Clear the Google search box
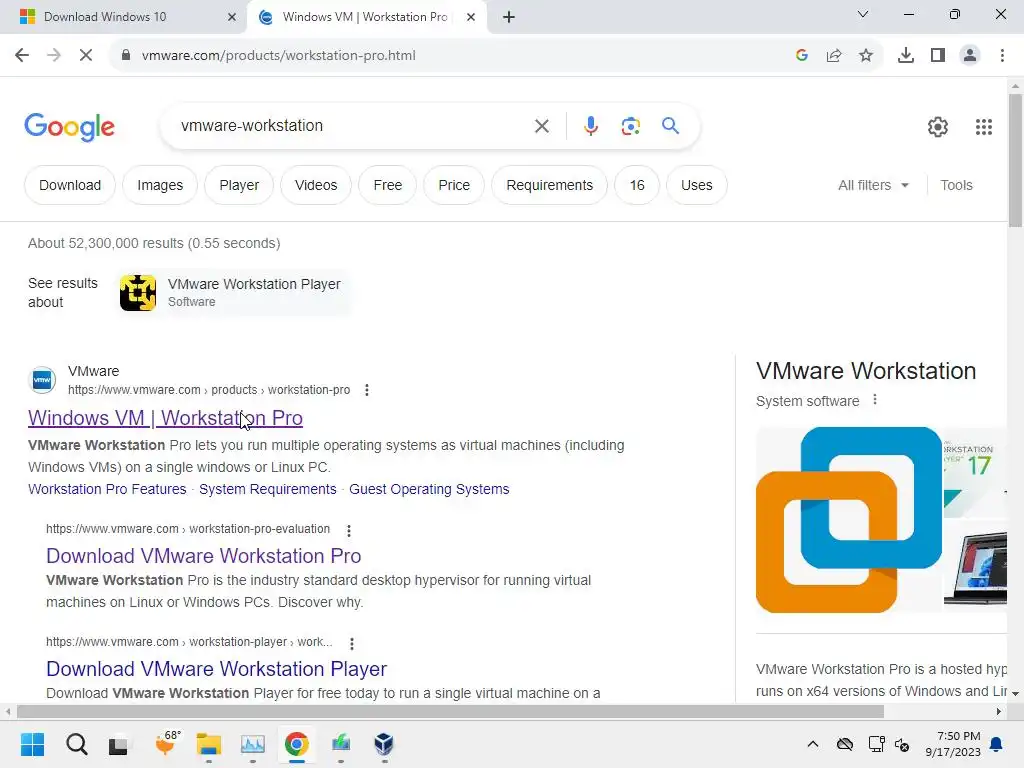This screenshot has height=768, width=1024. (542, 126)
